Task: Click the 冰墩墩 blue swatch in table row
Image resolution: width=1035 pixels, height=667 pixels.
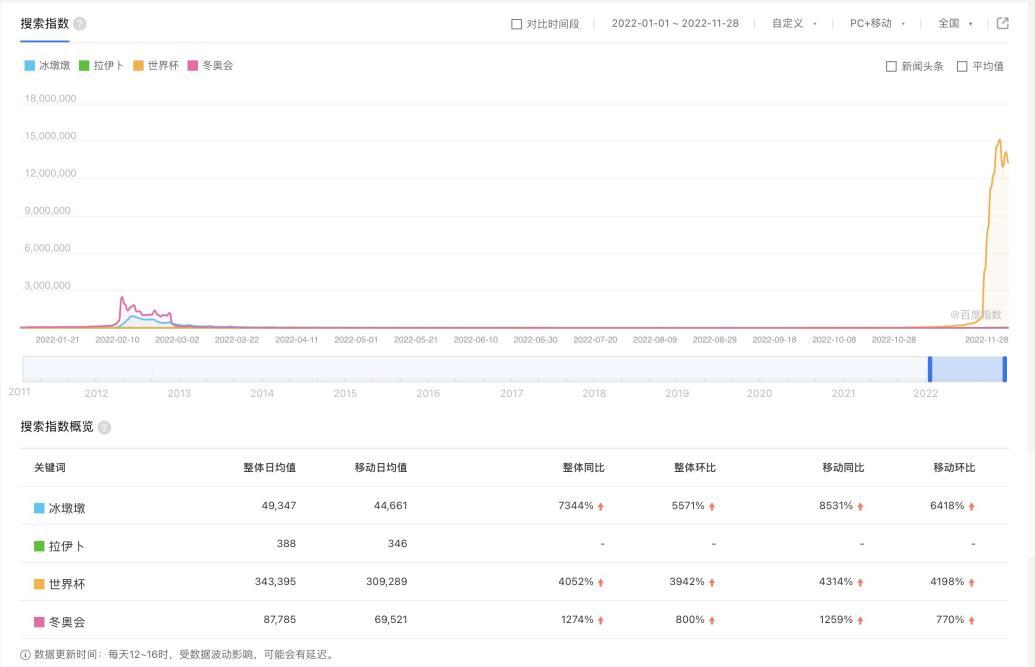Action: 39,509
